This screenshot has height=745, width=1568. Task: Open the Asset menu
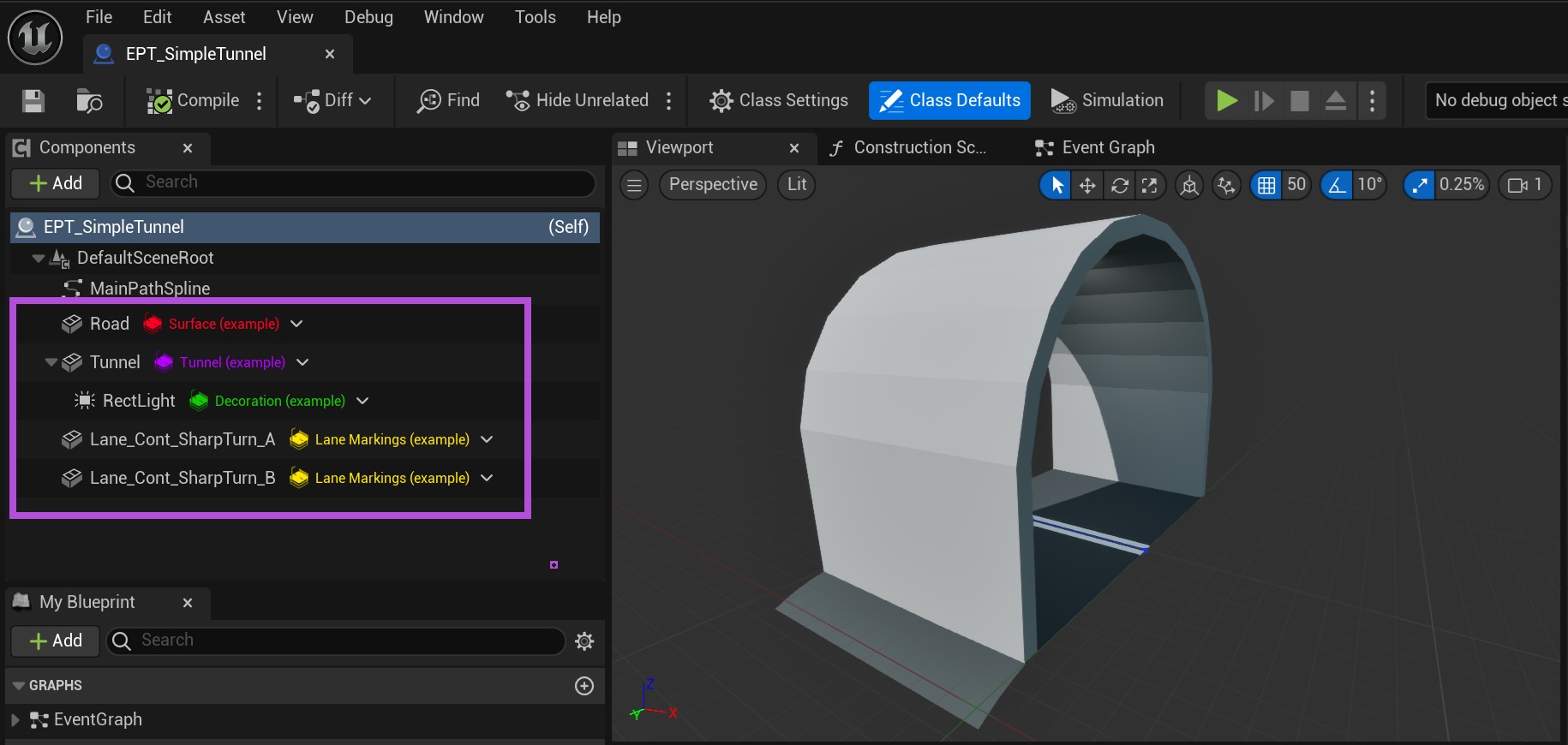click(224, 17)
